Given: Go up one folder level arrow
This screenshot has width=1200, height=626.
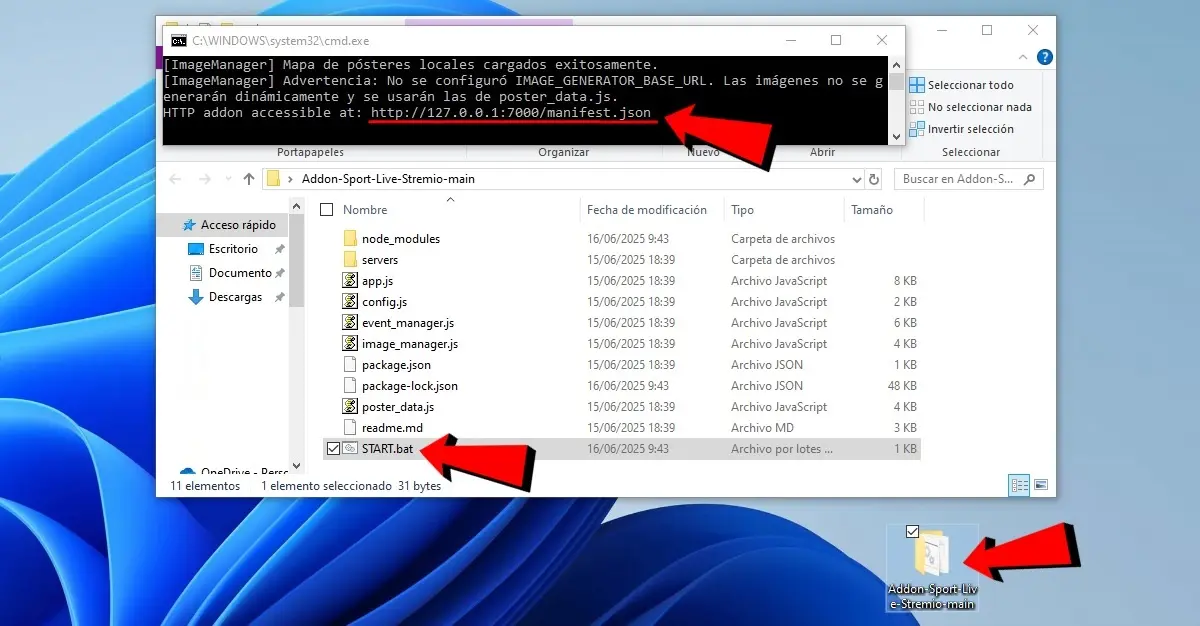Looking at the screenshot, I should click(x=249, y=179).
